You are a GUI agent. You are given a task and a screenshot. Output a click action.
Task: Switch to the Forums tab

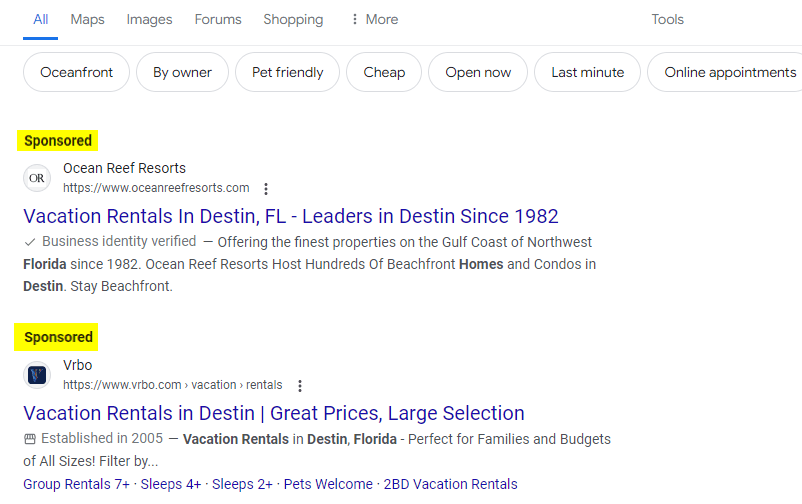pos(218,19)
